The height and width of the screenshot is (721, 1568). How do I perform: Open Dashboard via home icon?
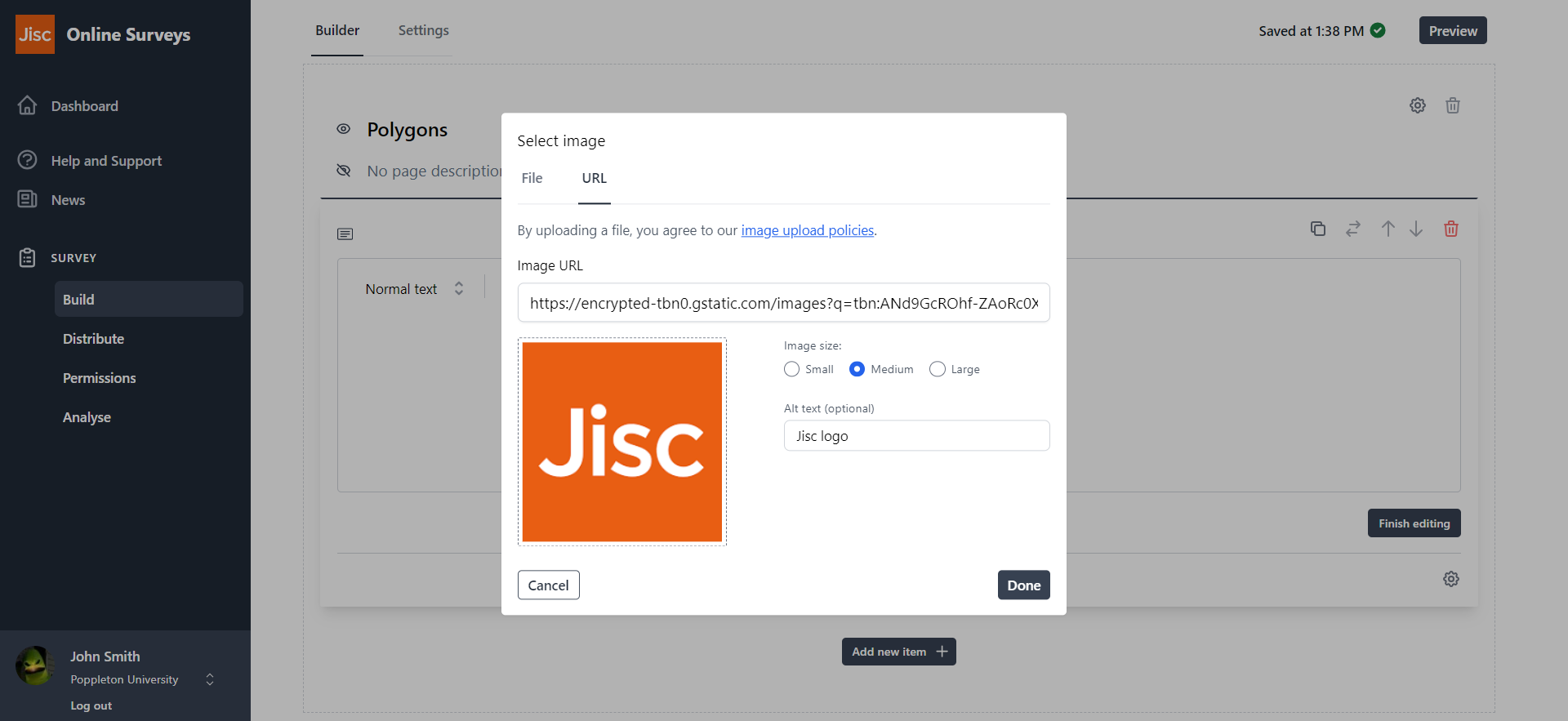coord(27,105)
